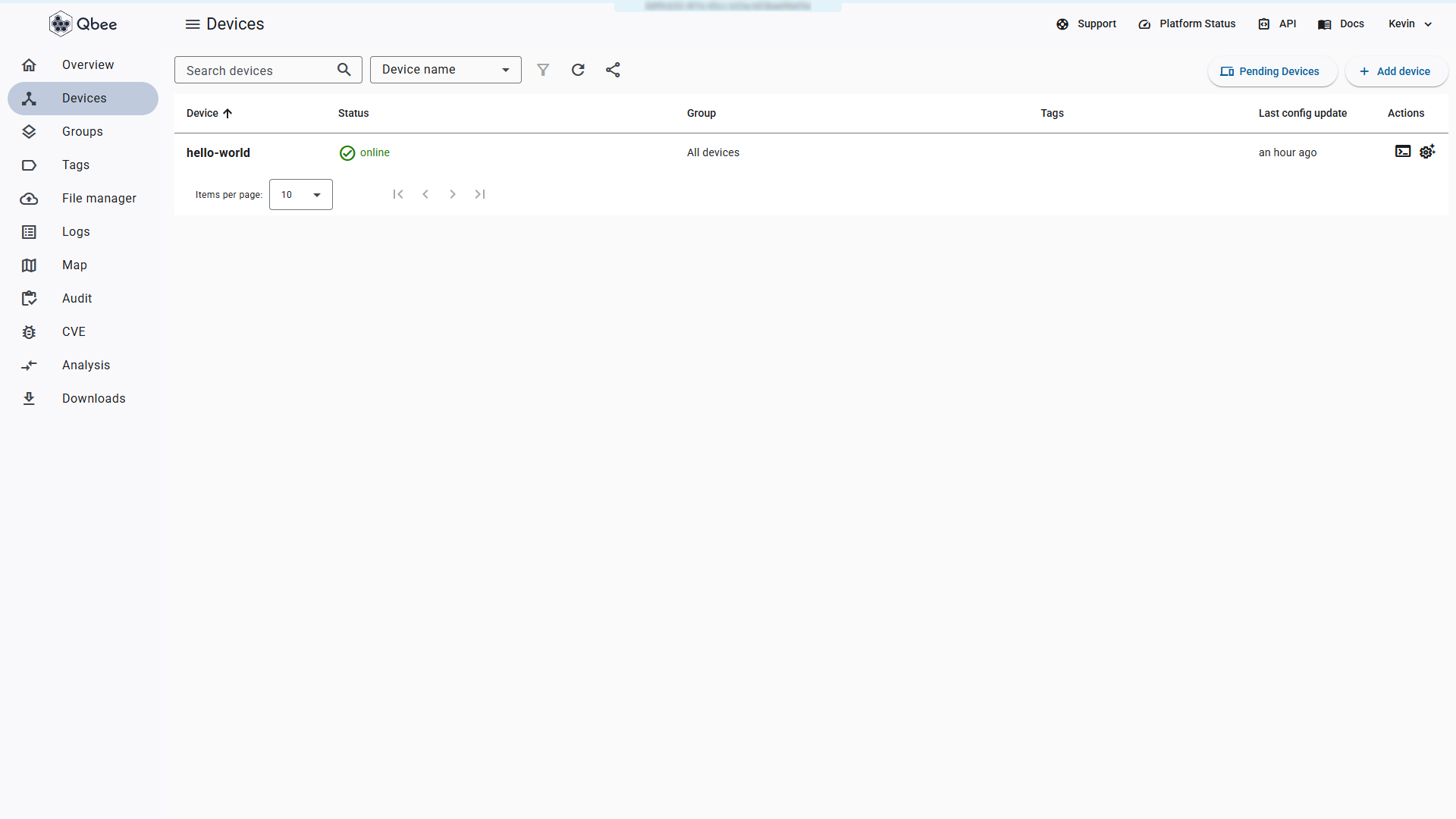
Task: Open the hello-world device
Action: (218, 153)
